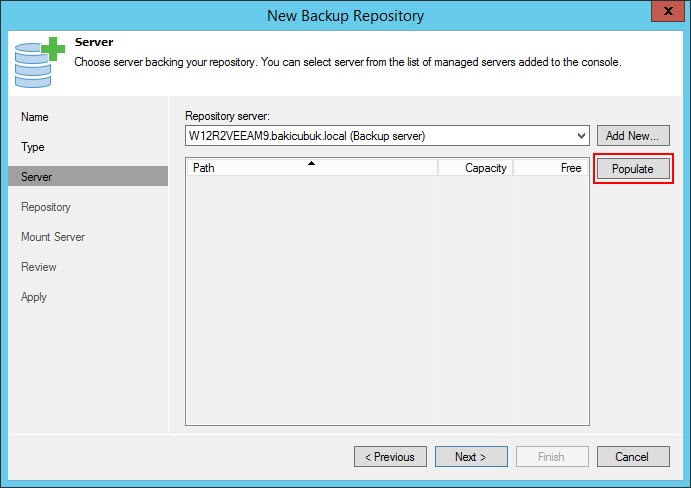Sort list by Free column header
Viewport: 691px width, 488px height.
click(551, 168)
